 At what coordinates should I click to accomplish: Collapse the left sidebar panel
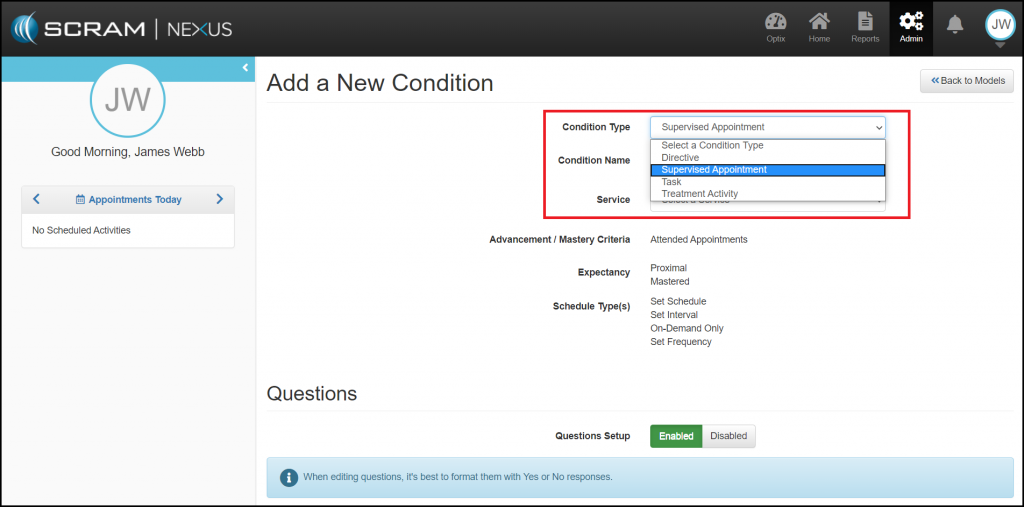[x=245, y=68]
